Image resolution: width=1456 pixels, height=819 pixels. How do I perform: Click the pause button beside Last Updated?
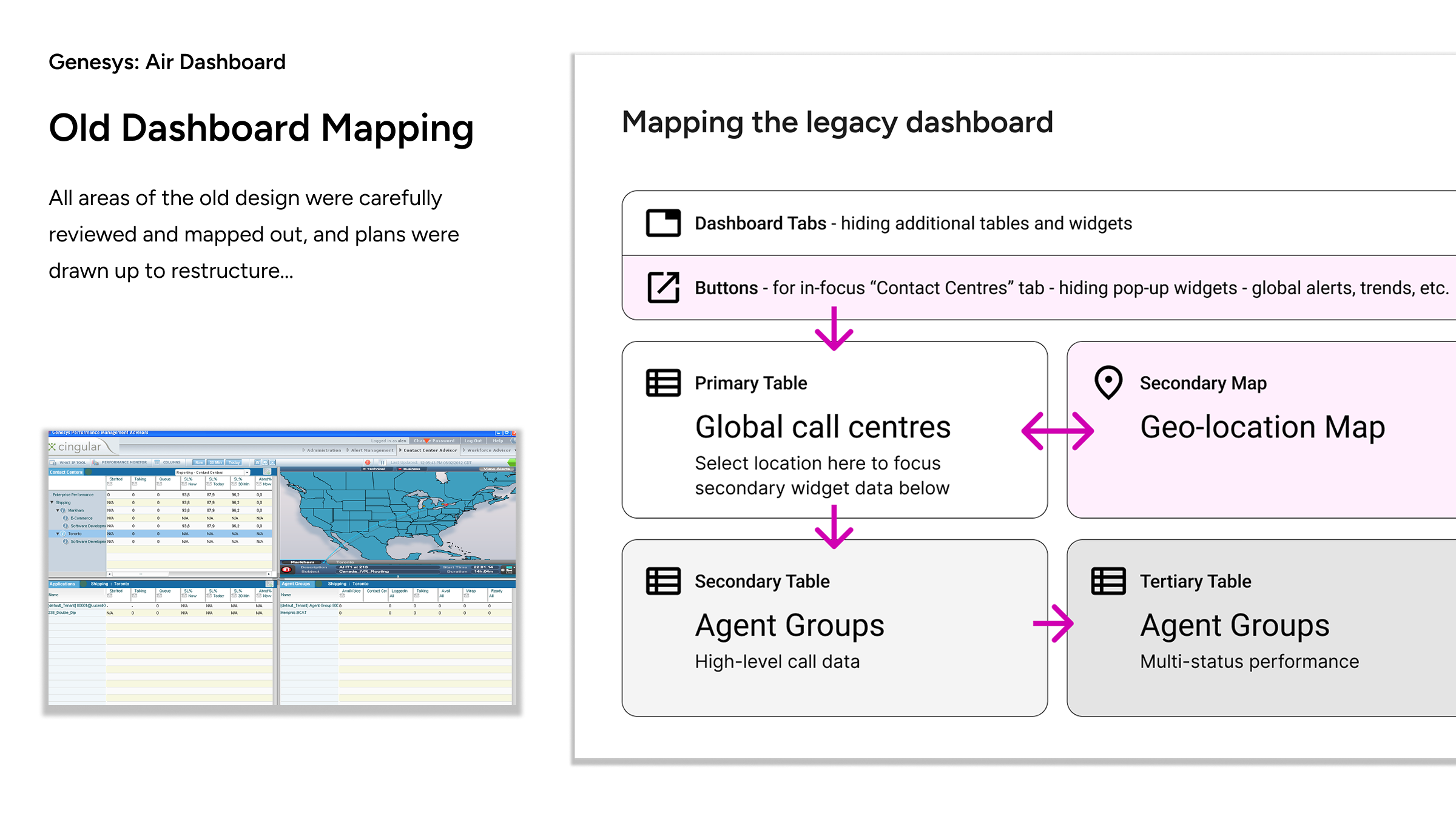pyautogui.click(x=383, y=462)
